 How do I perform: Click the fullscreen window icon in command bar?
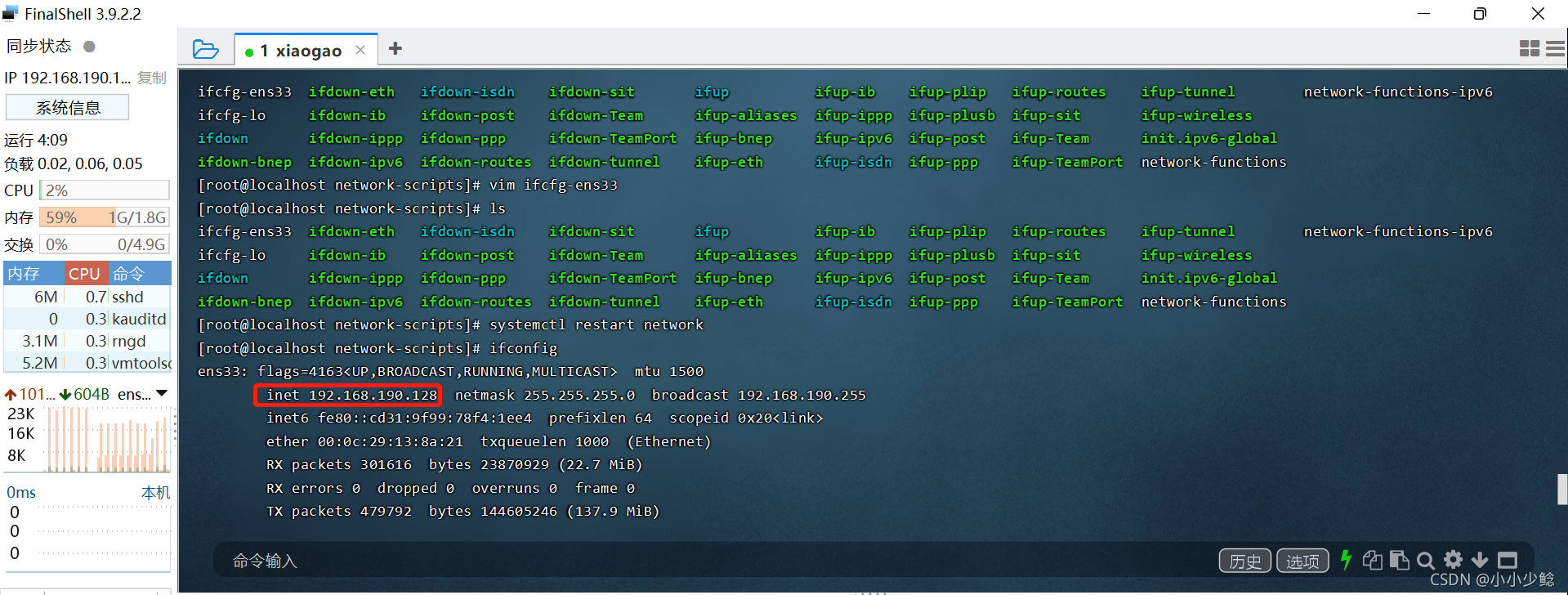[1508, 560]
